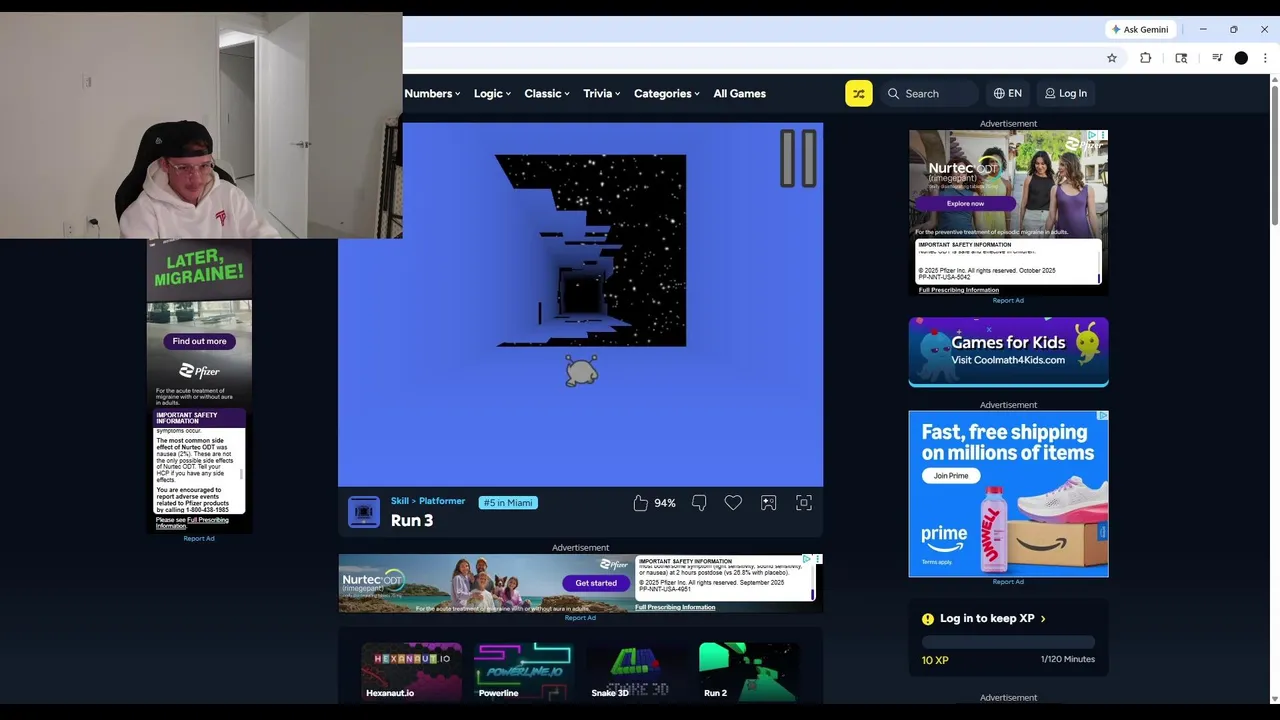This screenshot has width=1280, height=720.
Task: Like Run 3 with thumbs up
Action: point(640,503)
